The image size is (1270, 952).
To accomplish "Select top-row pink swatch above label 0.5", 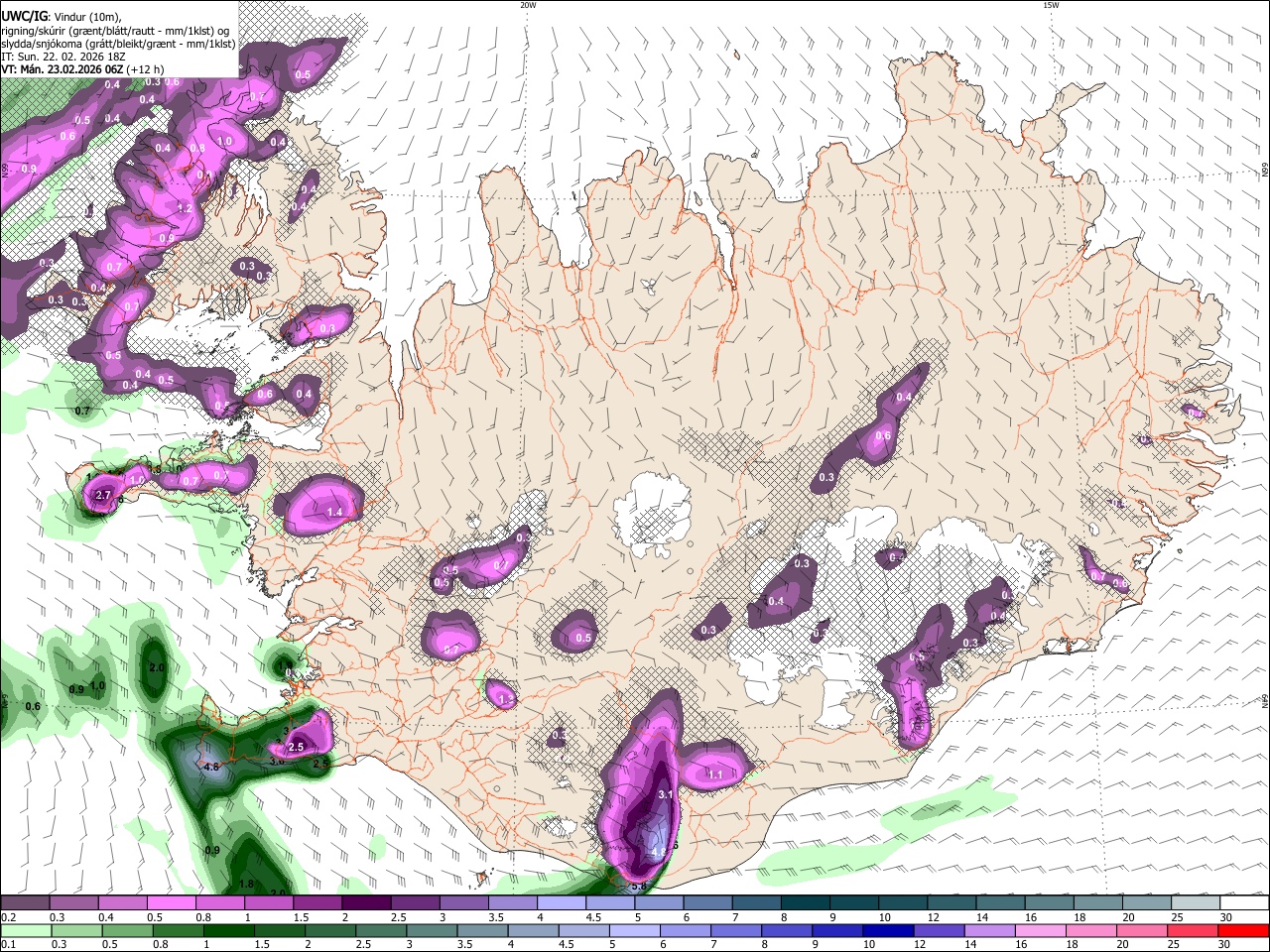I will coord(171,902).
